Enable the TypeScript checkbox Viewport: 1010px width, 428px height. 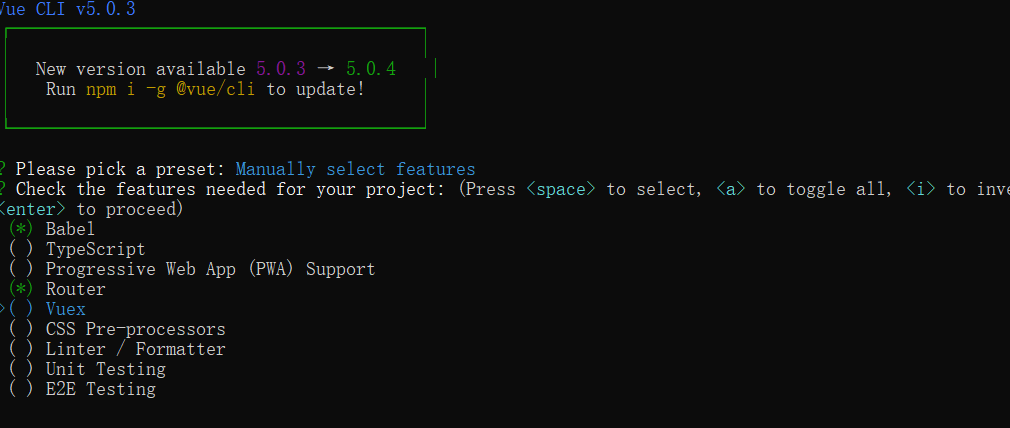[21, 249]
